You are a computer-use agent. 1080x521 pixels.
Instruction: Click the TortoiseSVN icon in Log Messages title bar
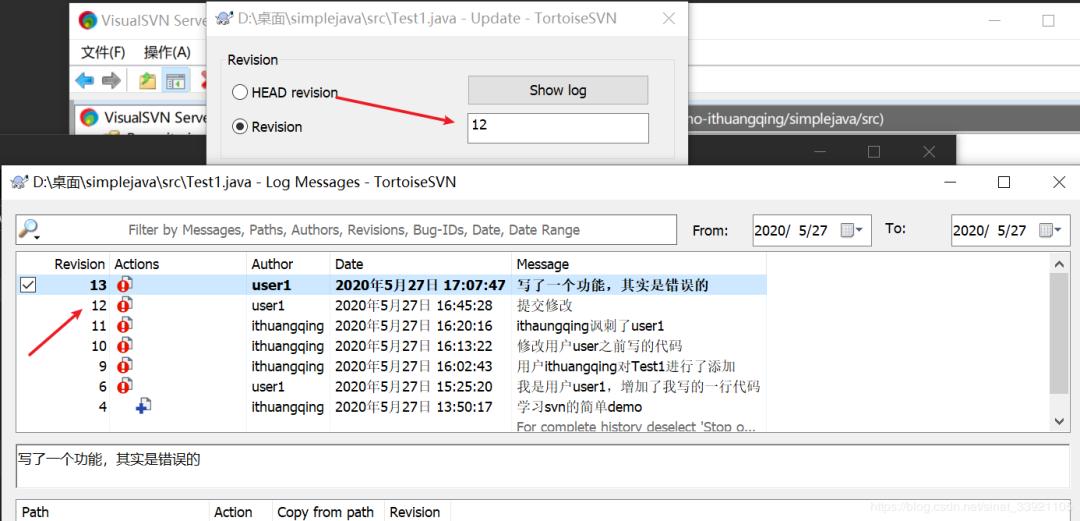[x=19, y=183]
